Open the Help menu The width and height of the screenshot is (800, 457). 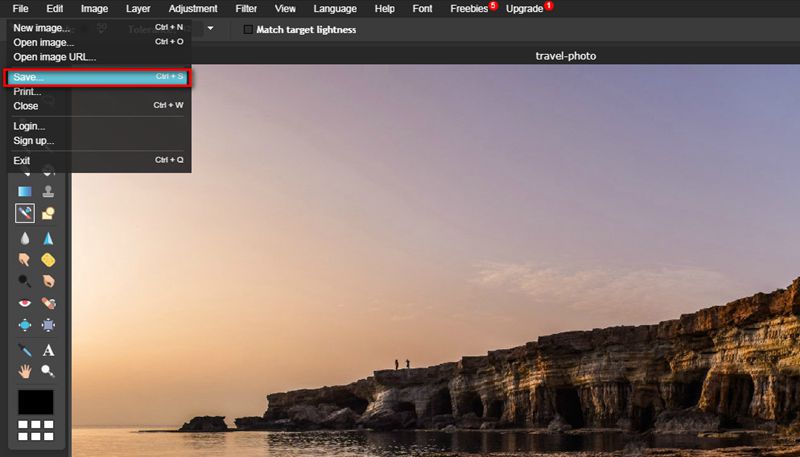(x=384, y=9)
